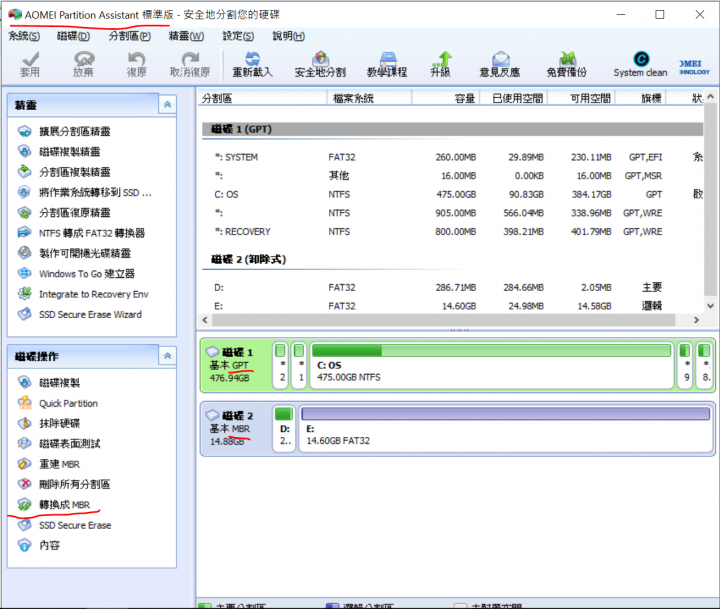Viewport: 720px width, 609px height.
Task: Collapse the 磁碟操作 panel
Action: [168, 356]
